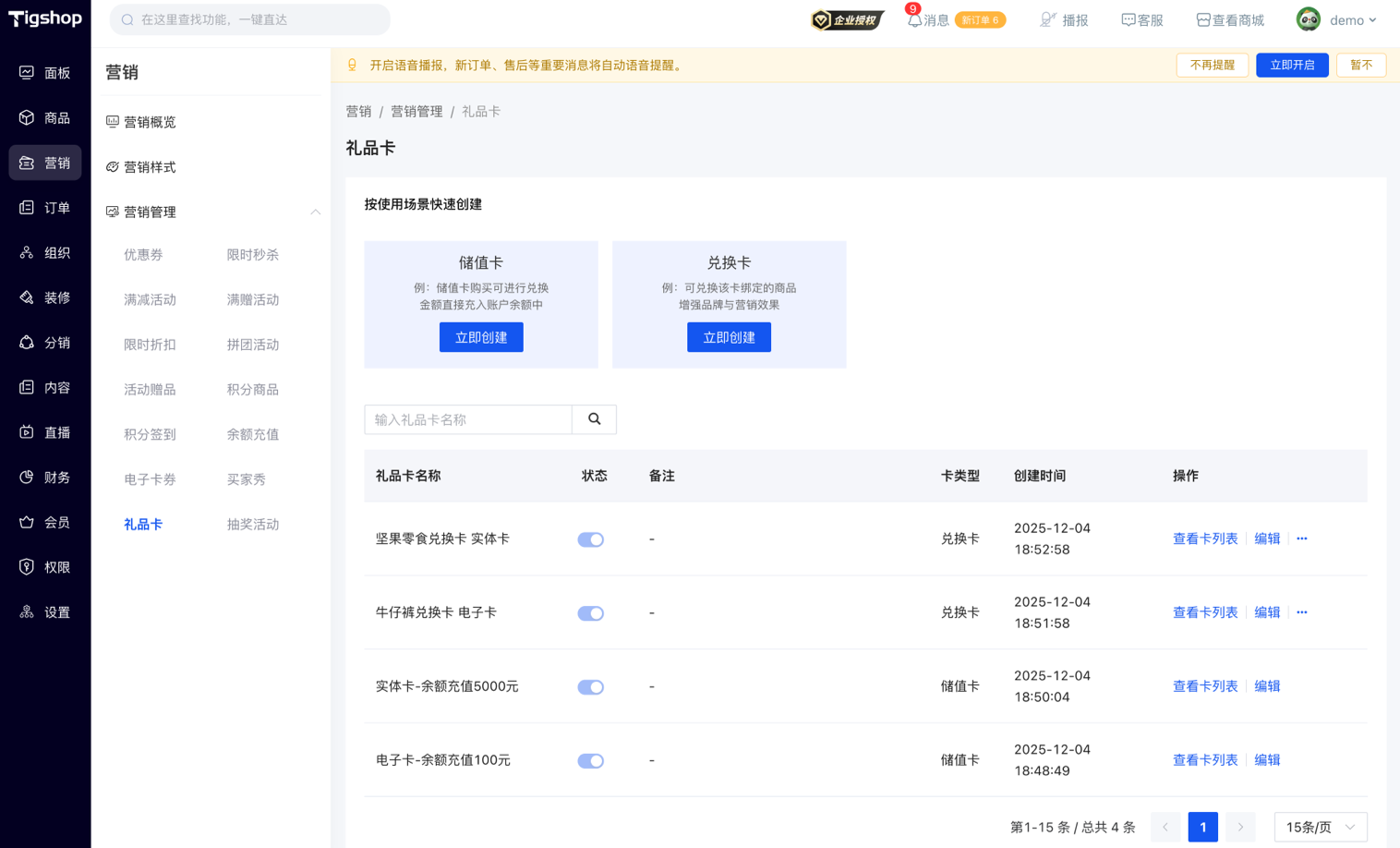Click 立即创建 under 储值卡

(481, 337)
